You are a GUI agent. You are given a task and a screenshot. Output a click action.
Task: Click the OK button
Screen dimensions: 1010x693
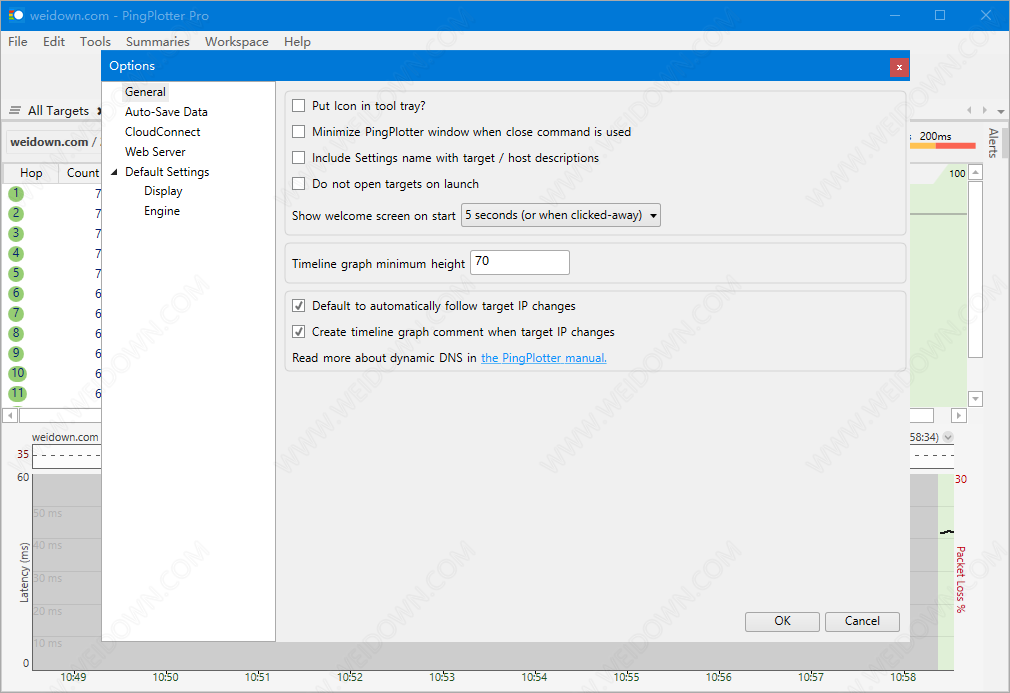[782, 622]
